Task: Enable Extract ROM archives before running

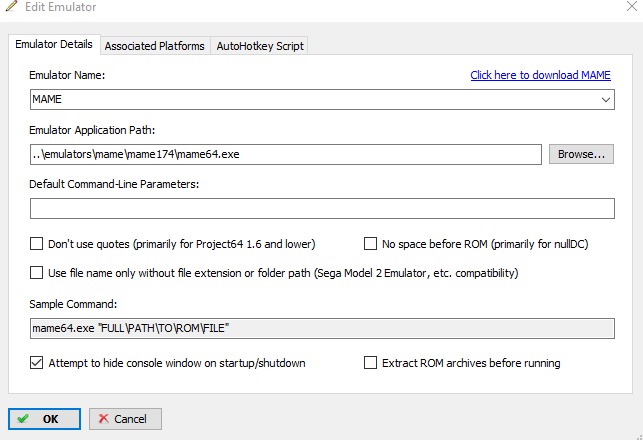Action: click(370, 362)
